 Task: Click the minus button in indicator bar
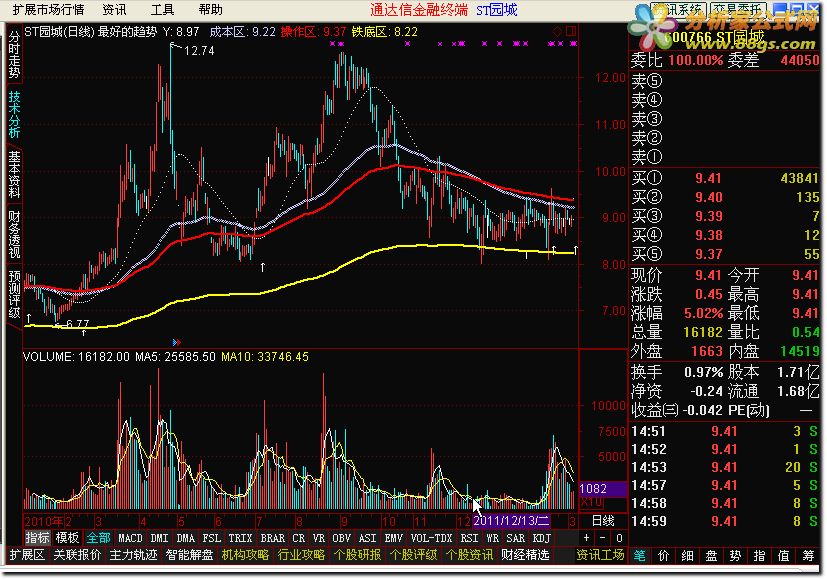[x=603, y=538]
